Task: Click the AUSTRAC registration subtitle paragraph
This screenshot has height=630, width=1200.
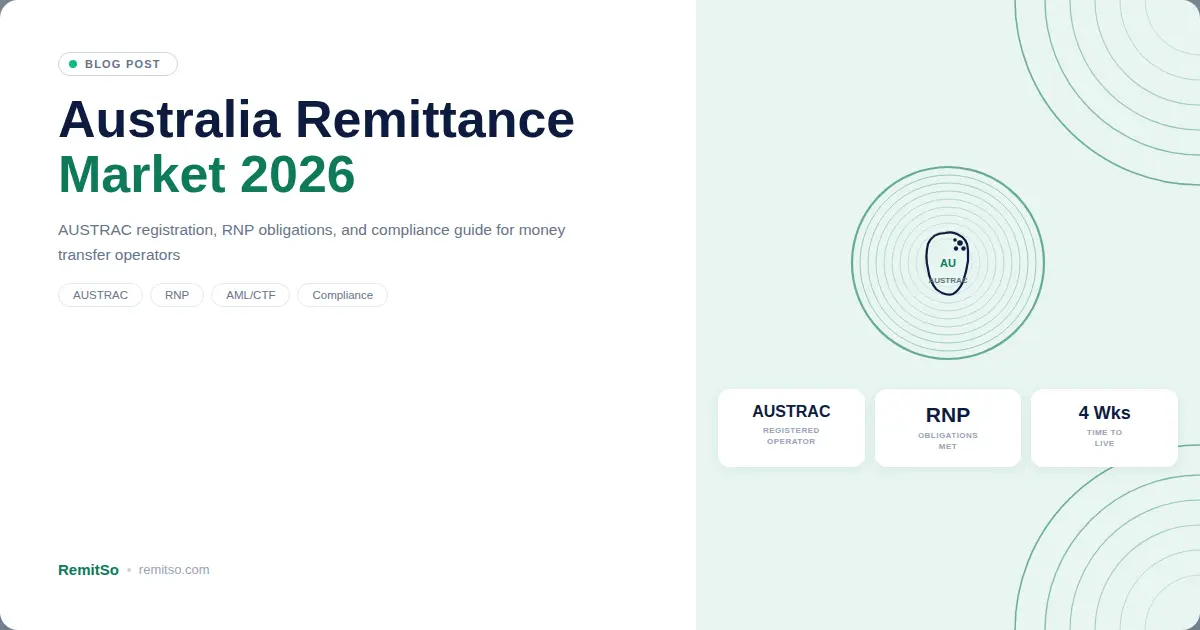Action: click(x=311, y=242)
